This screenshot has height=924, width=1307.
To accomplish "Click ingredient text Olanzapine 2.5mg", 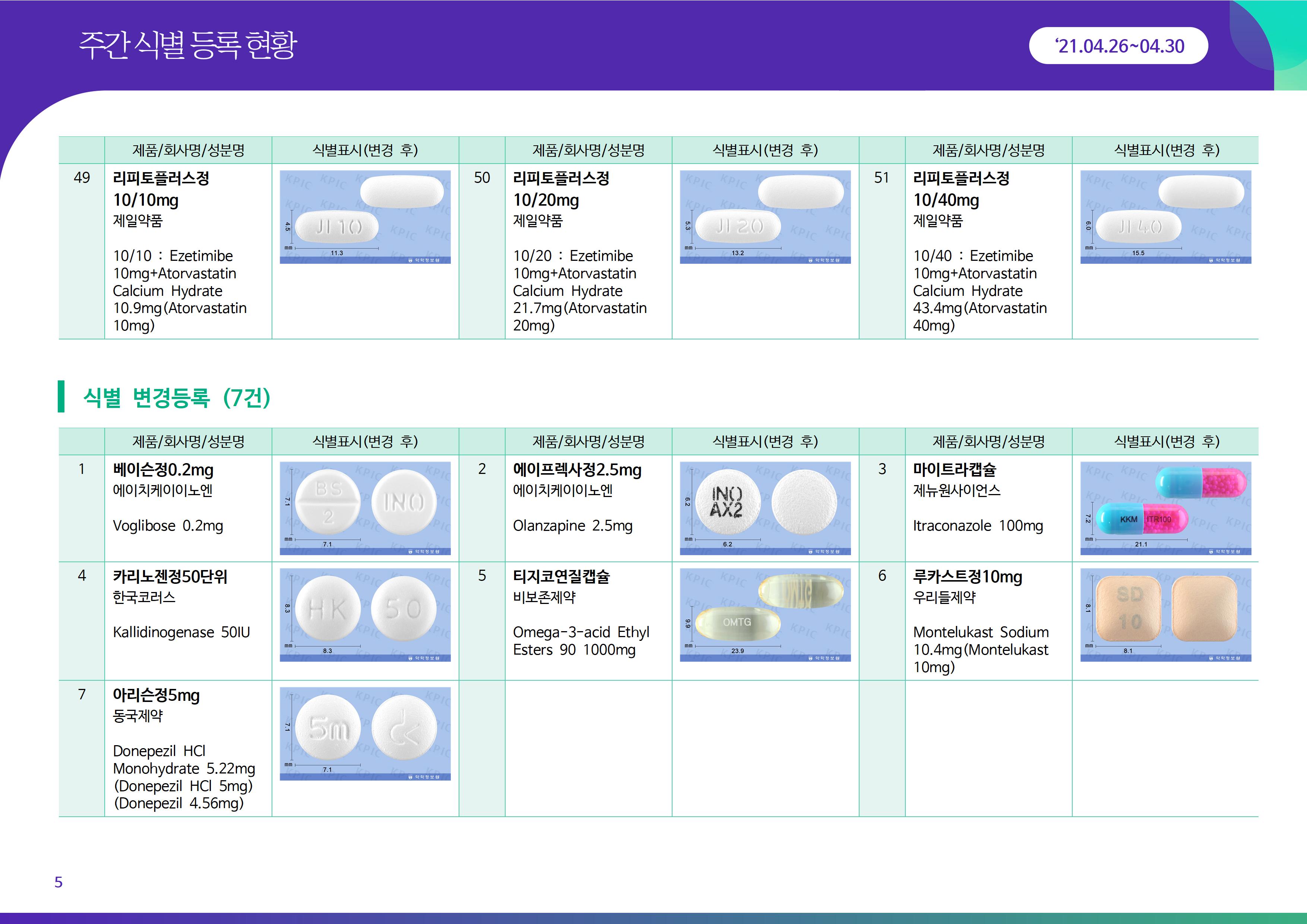I will 572,525.
